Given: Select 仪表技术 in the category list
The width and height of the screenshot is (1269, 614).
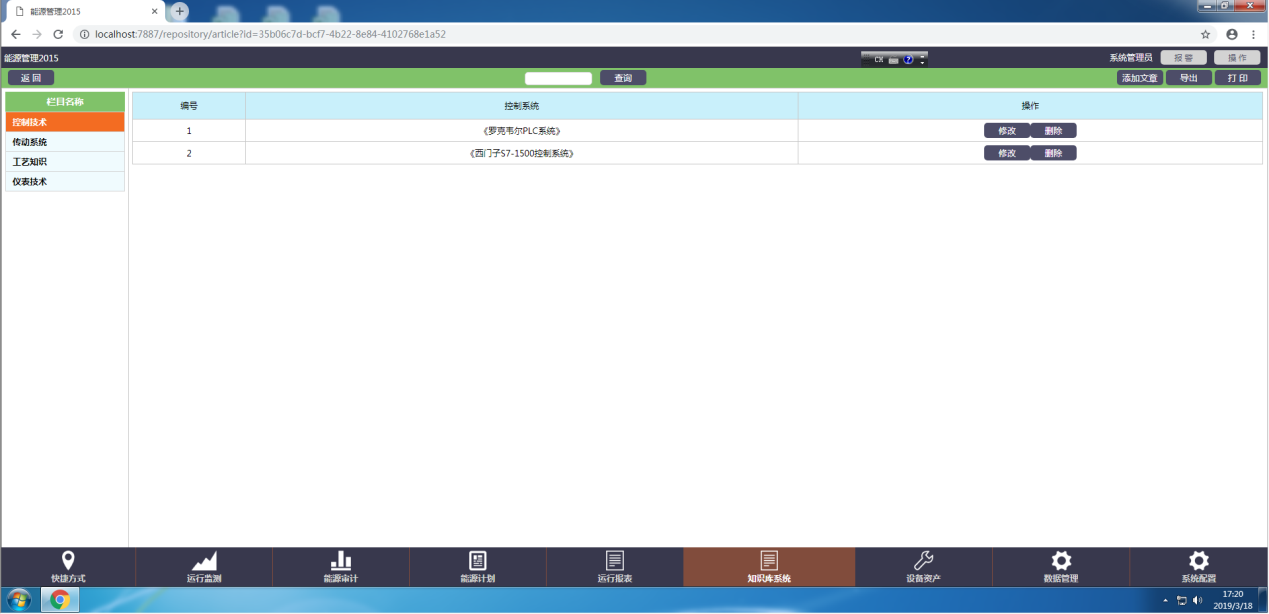Looking at the screenshot, I should click(65, 182).
